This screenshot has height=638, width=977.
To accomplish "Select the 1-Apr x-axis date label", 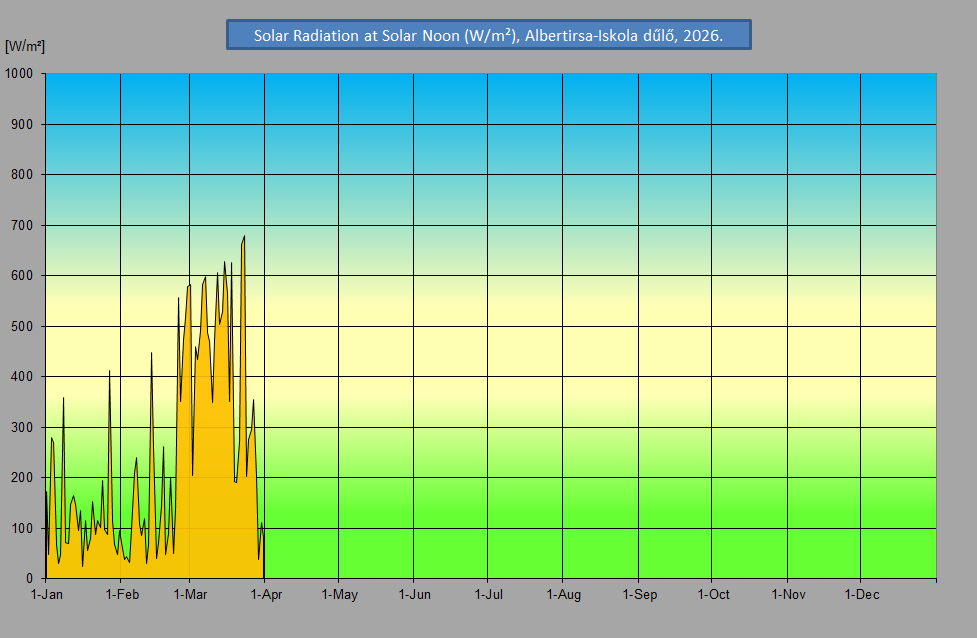I will coord(264,595).
